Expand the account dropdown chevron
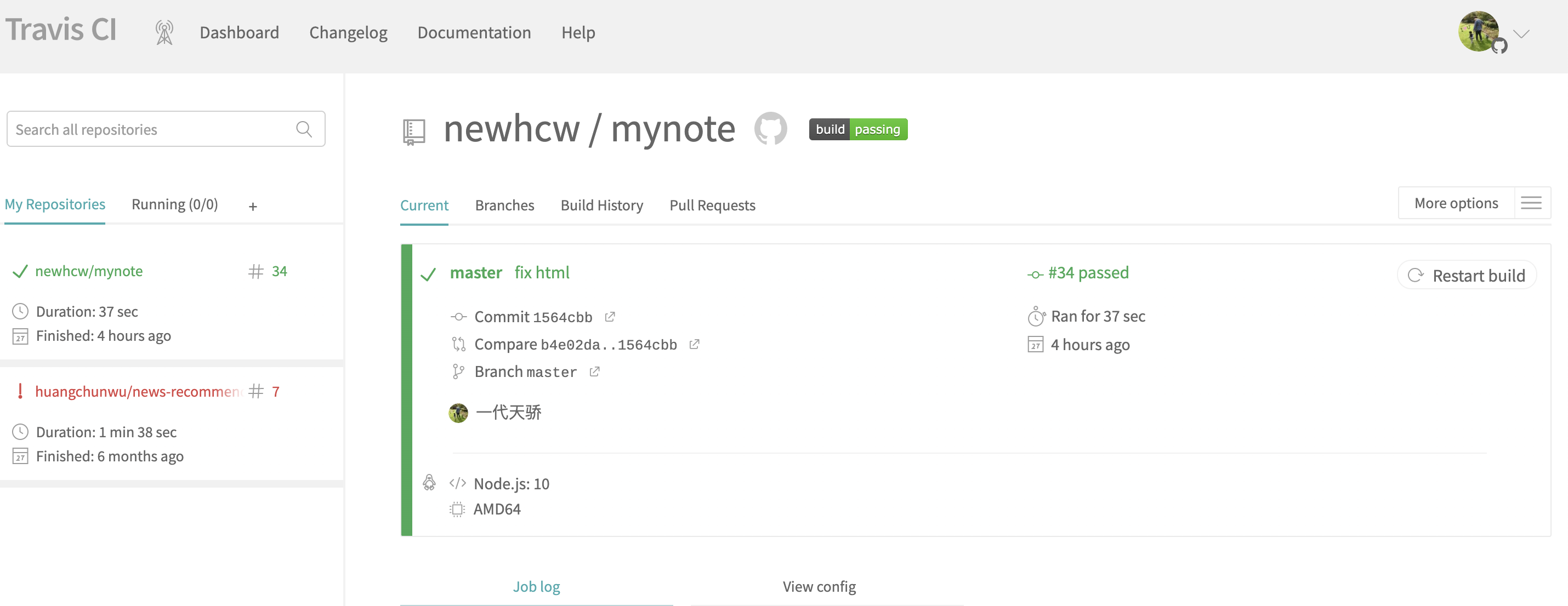 click(1521, 34)
